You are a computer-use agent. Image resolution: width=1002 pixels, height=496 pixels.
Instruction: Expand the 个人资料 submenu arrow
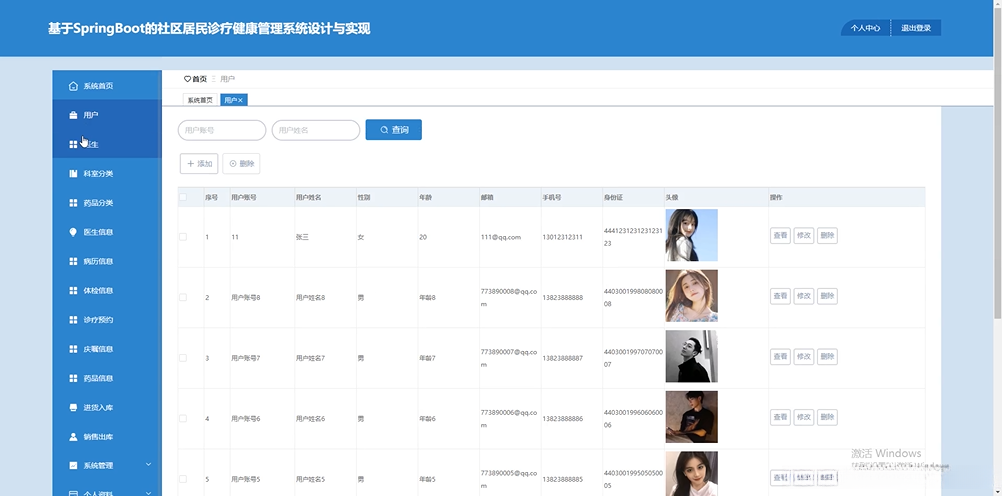pos(148,493)
